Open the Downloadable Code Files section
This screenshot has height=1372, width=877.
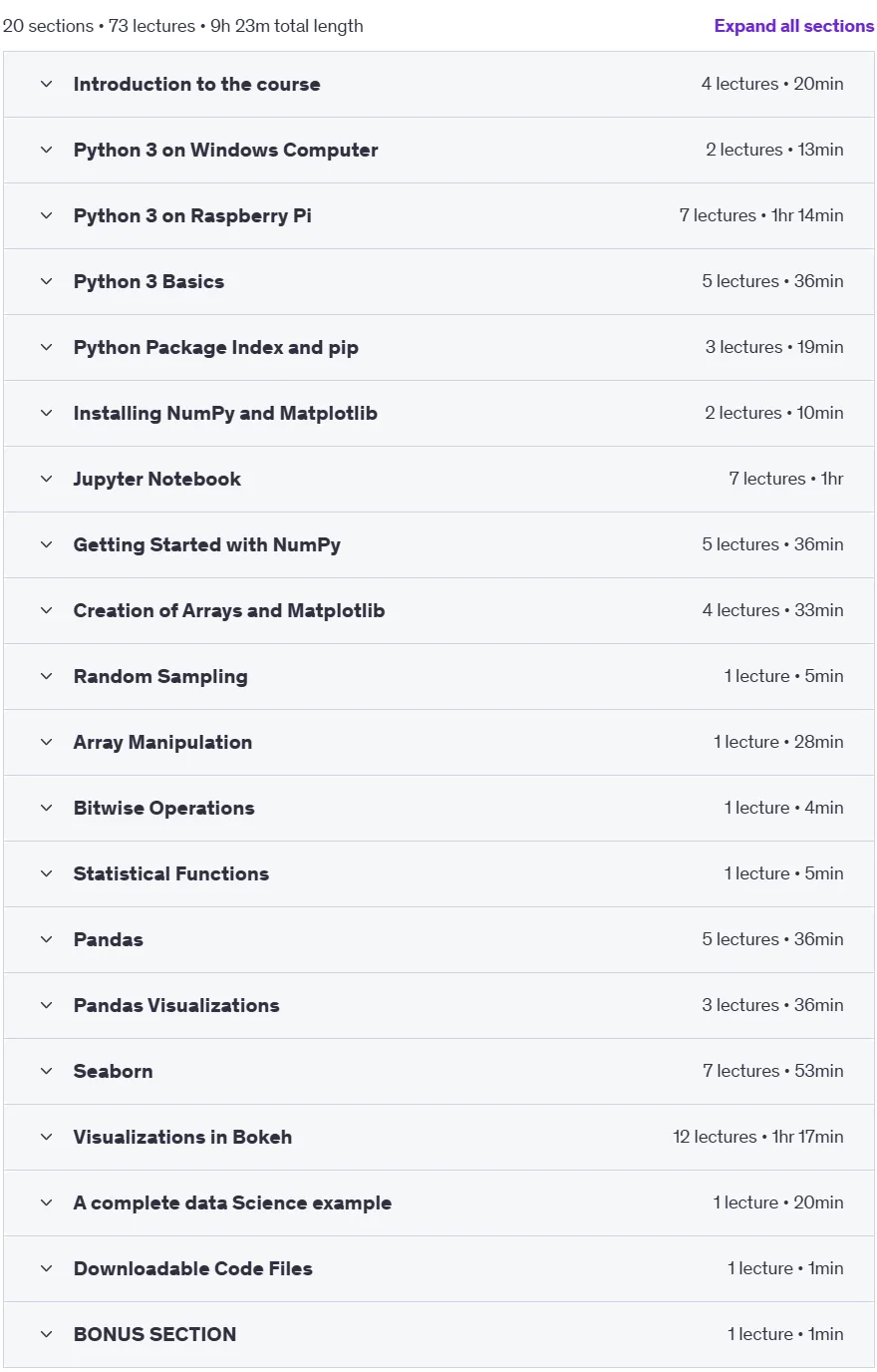pyautogui.click(x=438, y=1269)
